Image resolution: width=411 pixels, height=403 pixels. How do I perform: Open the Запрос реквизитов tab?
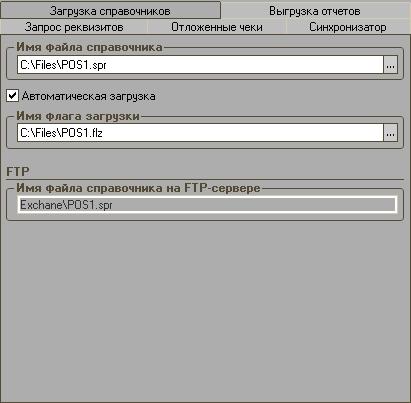(74, 27)
